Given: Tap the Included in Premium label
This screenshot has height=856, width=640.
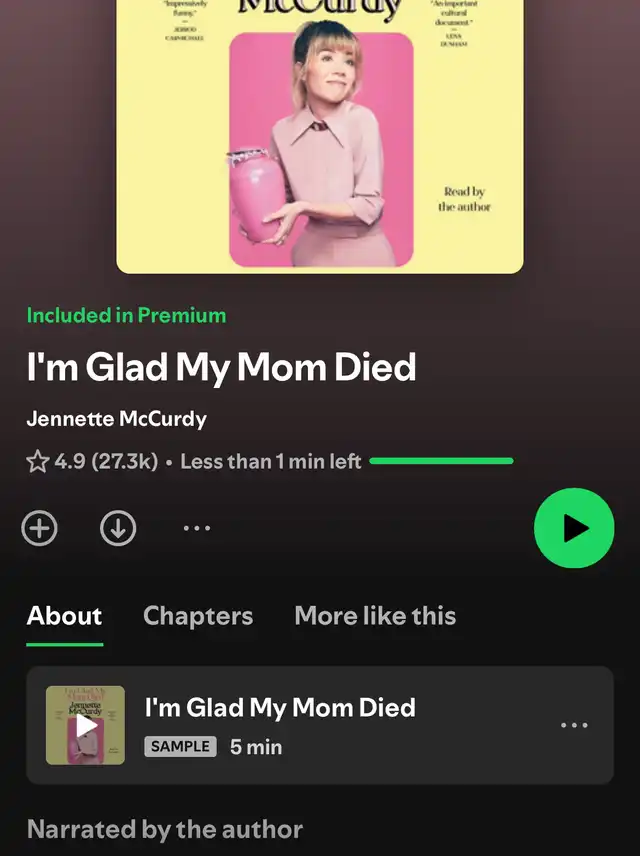Looking at the screenshot, I should 126,316.
